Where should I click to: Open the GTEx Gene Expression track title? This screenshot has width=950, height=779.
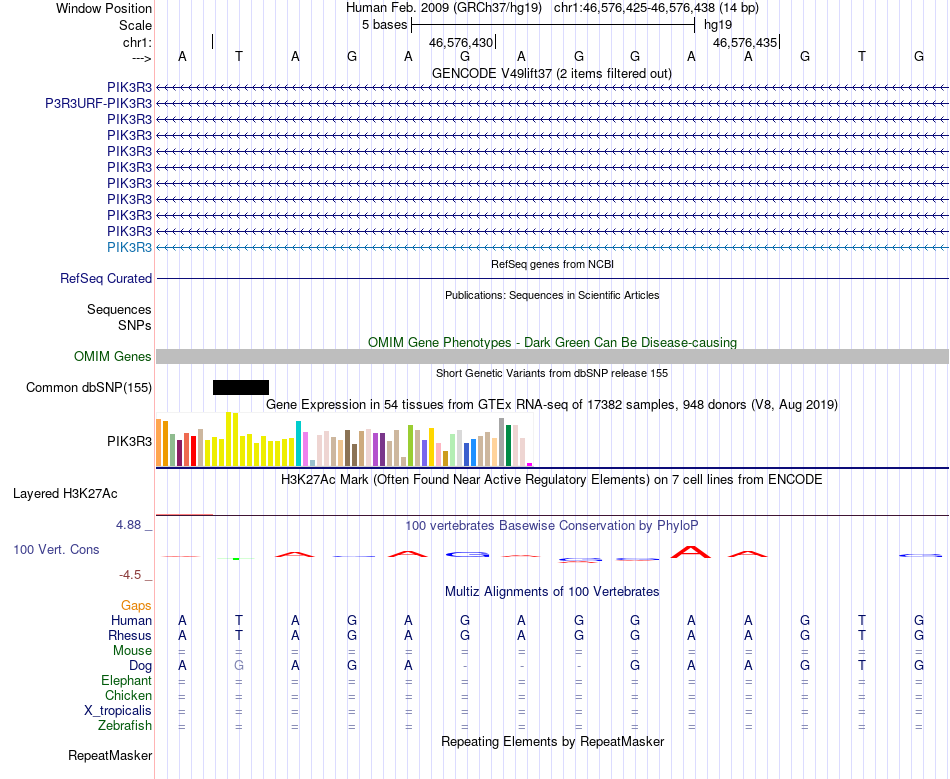[x=552, y=405]
